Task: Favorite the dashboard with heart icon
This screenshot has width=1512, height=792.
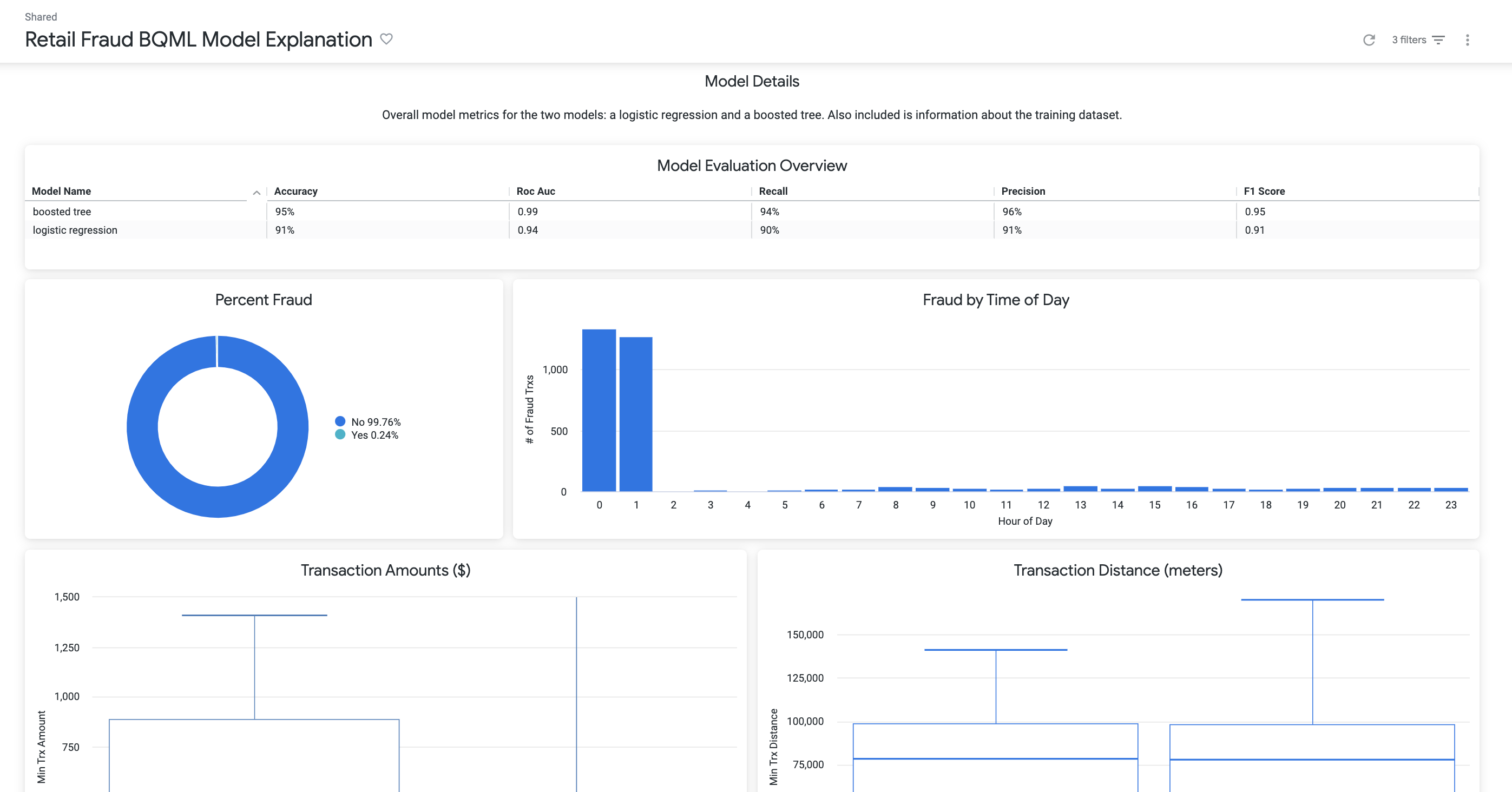Action: point(386,39)
